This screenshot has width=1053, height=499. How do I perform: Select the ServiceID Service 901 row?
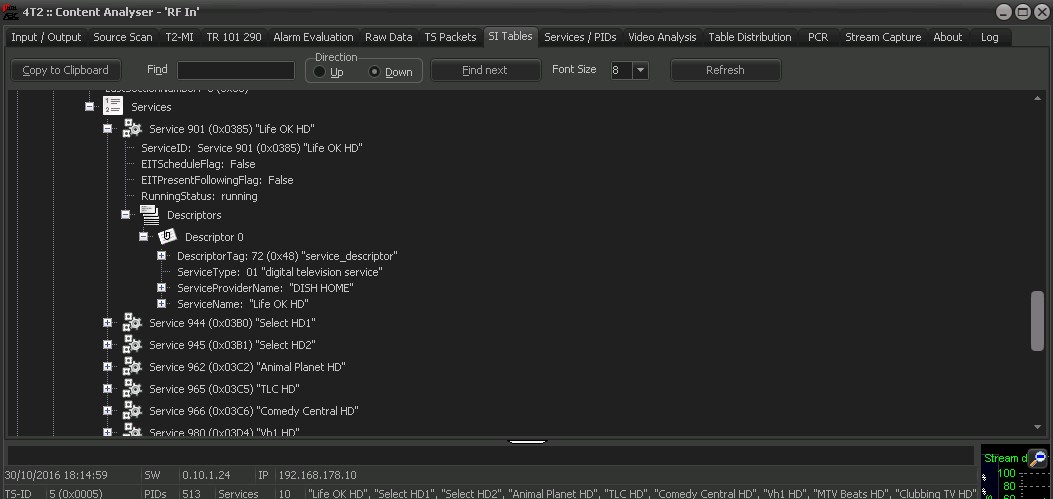coord(252,148)
